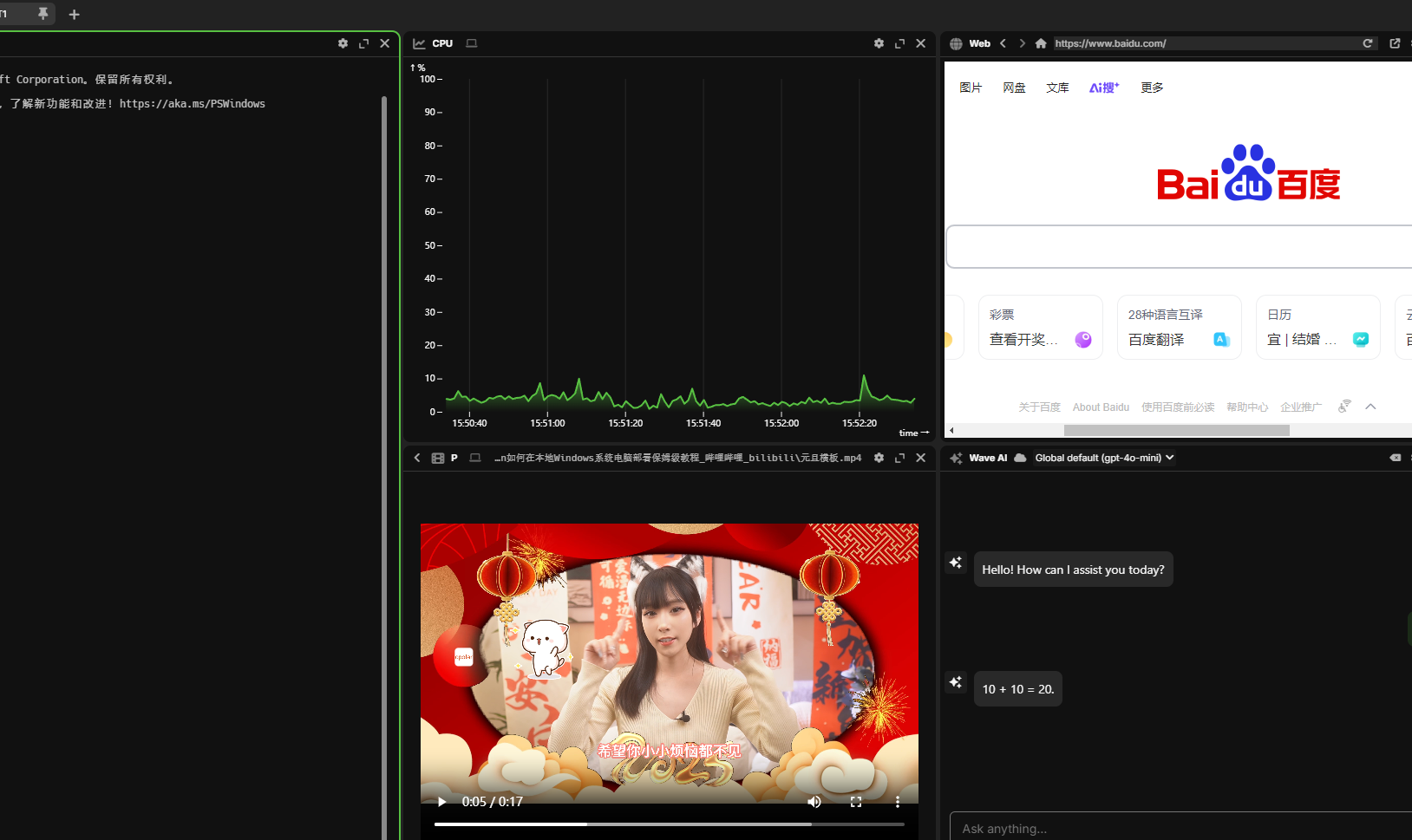Select 图片 in the Baidu navigation
The image size is (1412, 840).
coord(970,87)
